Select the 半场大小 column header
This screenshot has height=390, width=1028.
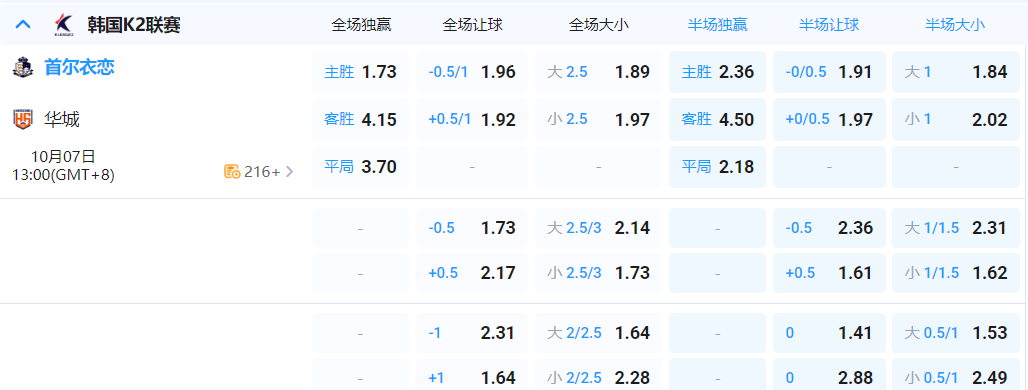[x=955, y=26]
